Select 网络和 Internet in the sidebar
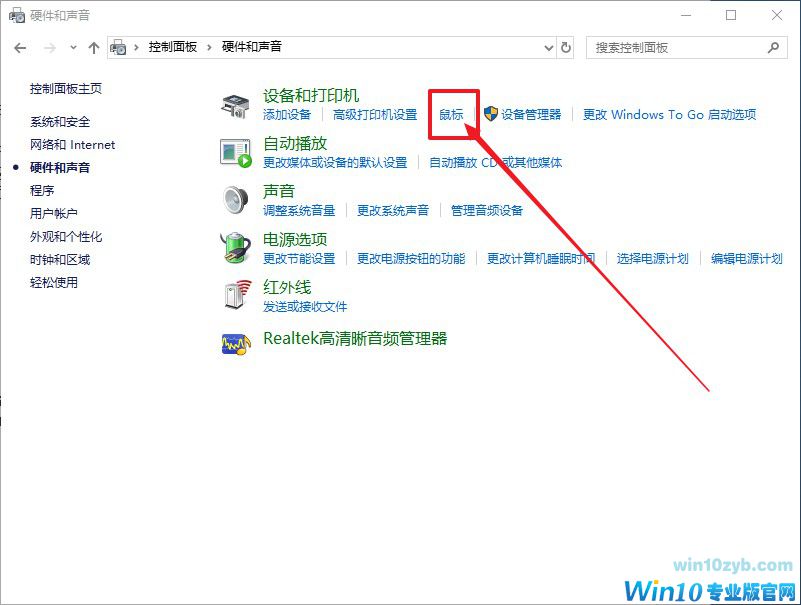Screen dimensions: 801x605 point(72,145)
